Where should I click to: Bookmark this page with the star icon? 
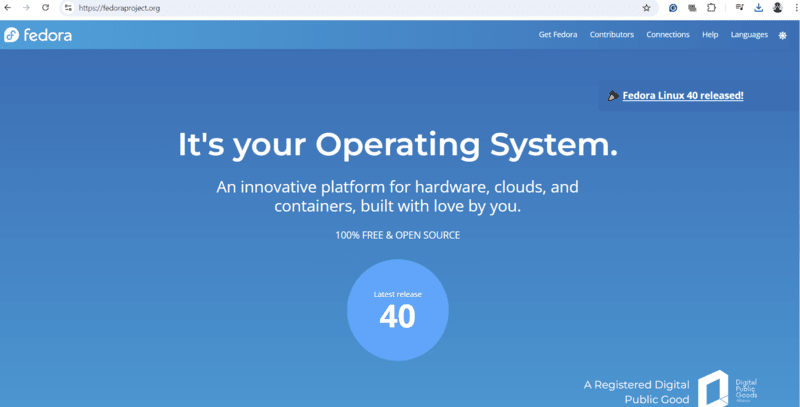(646, 8)
